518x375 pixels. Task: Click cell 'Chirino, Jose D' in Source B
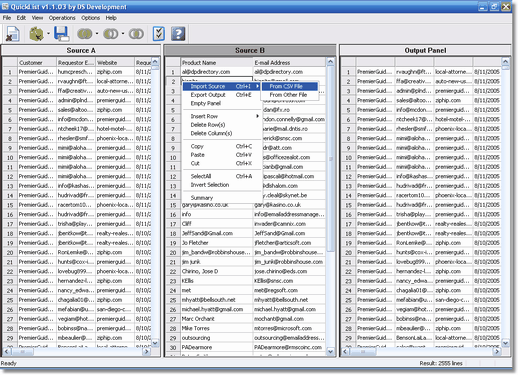click(x=217, y=271)
